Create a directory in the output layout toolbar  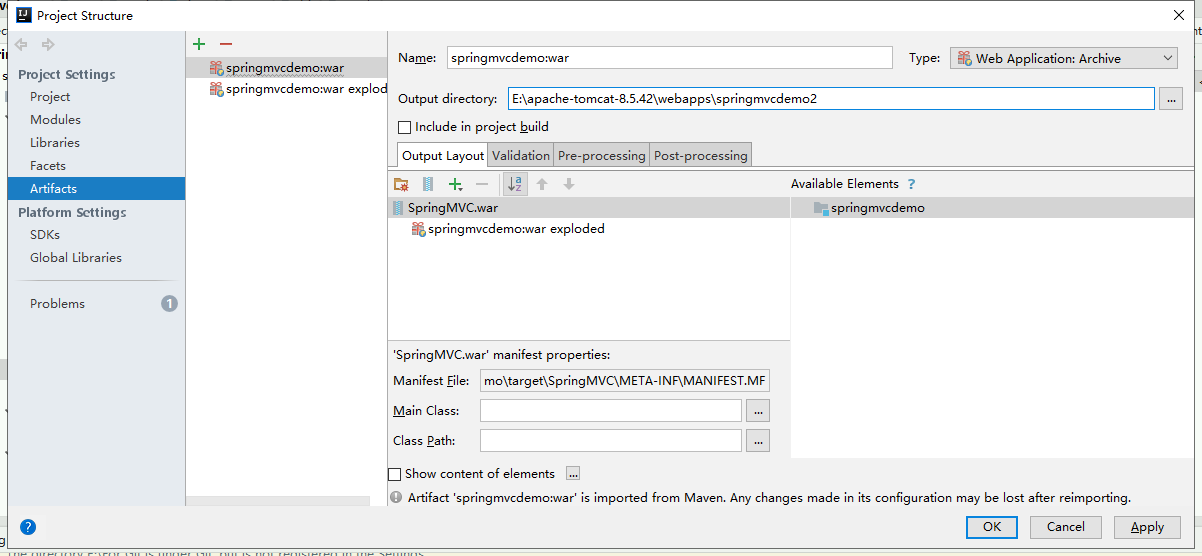[x=401, y=184]
